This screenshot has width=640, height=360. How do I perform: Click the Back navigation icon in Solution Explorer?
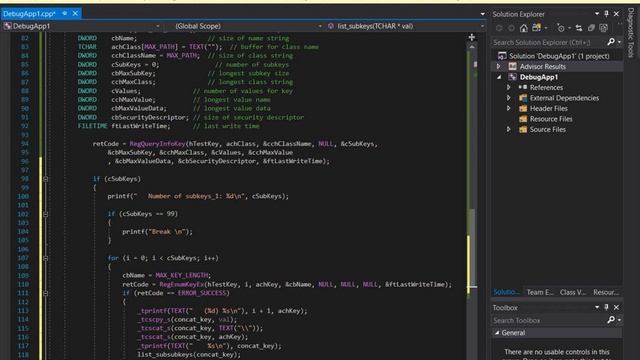tap(499, 28)
